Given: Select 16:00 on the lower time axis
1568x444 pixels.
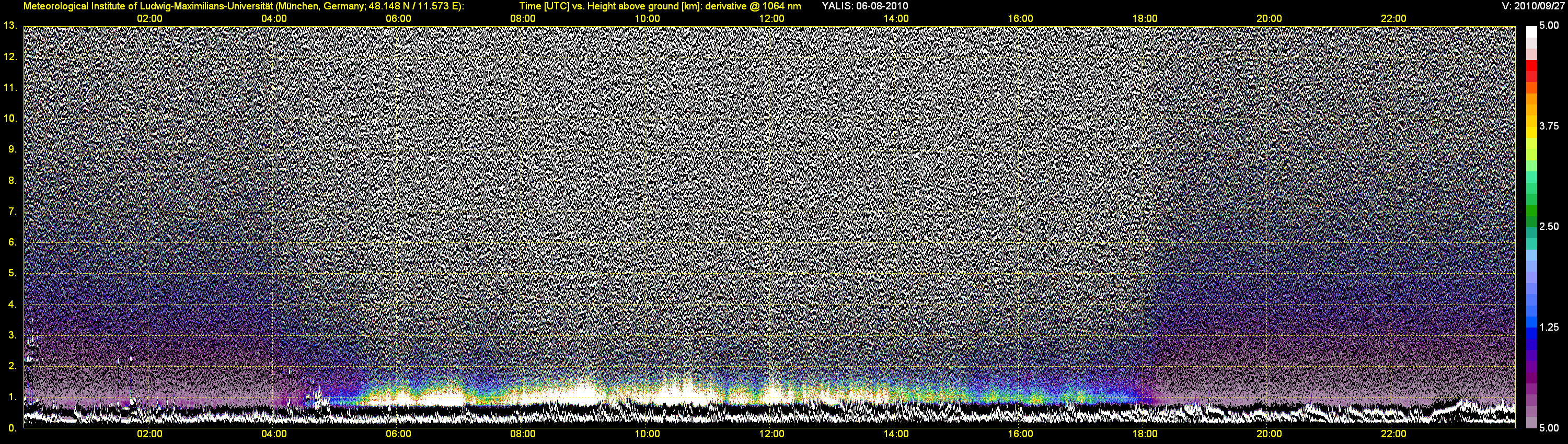Looking at the screenshot, I should click(1021, 434).
